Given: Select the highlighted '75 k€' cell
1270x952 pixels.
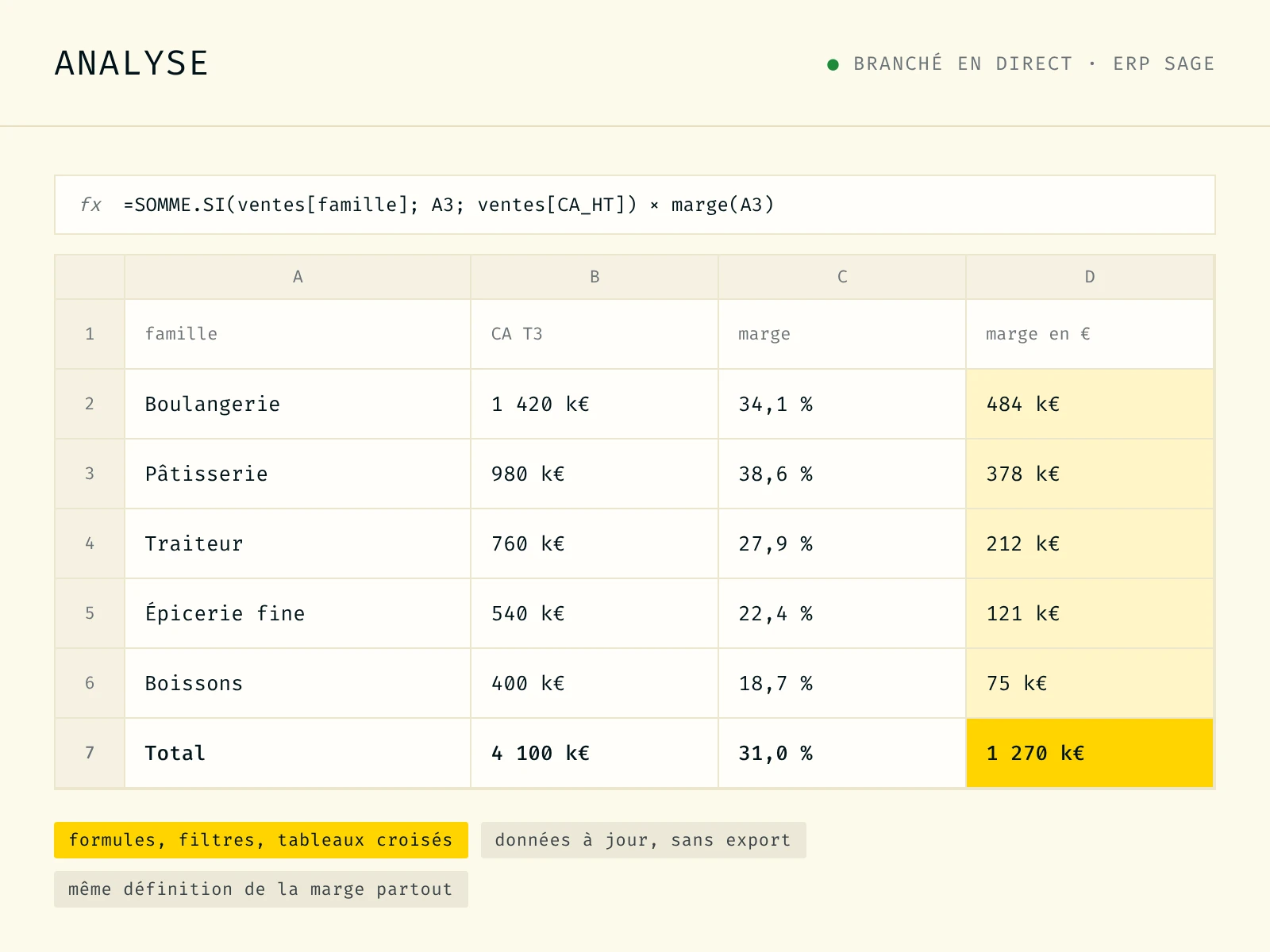Looking at the screenshot, I should coord(1090,683).
